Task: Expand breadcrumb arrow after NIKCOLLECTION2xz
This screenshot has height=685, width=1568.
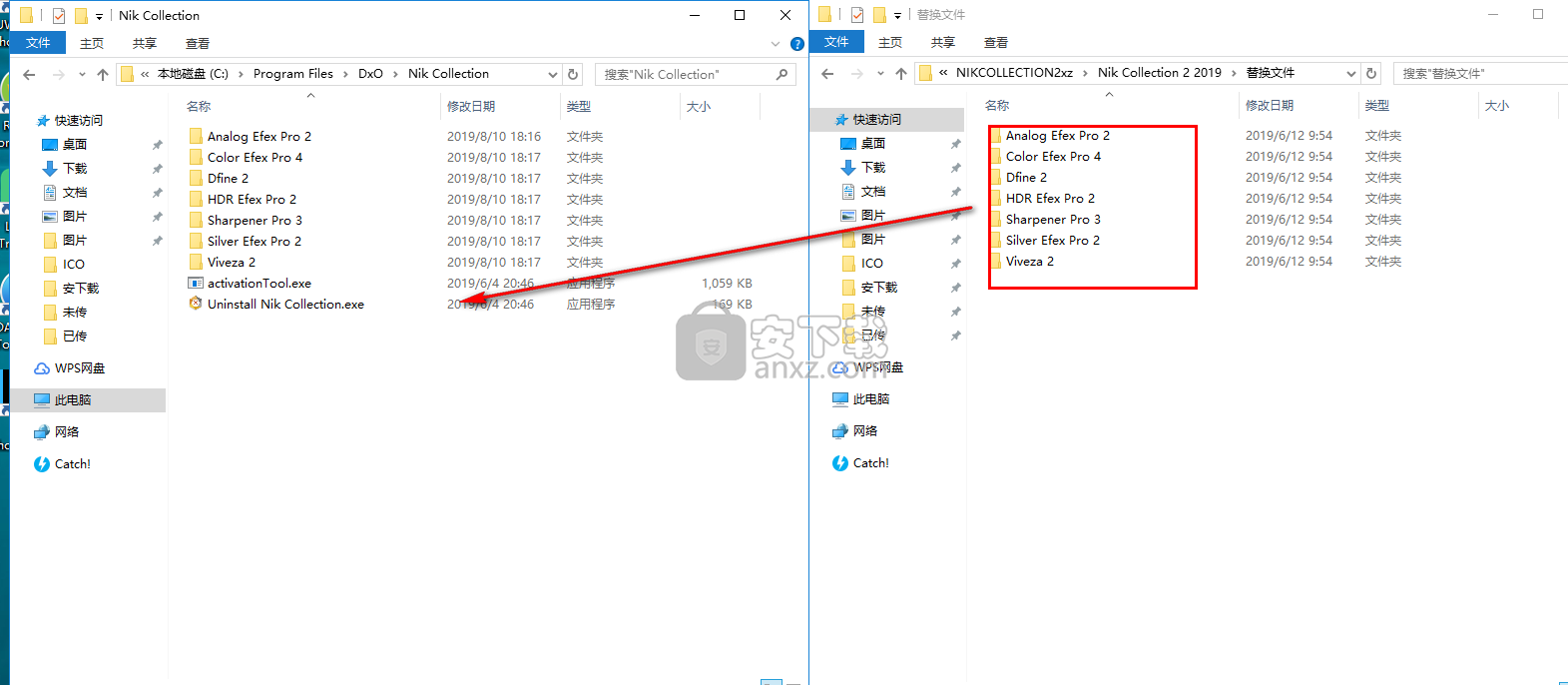Action: [1085, 73]
